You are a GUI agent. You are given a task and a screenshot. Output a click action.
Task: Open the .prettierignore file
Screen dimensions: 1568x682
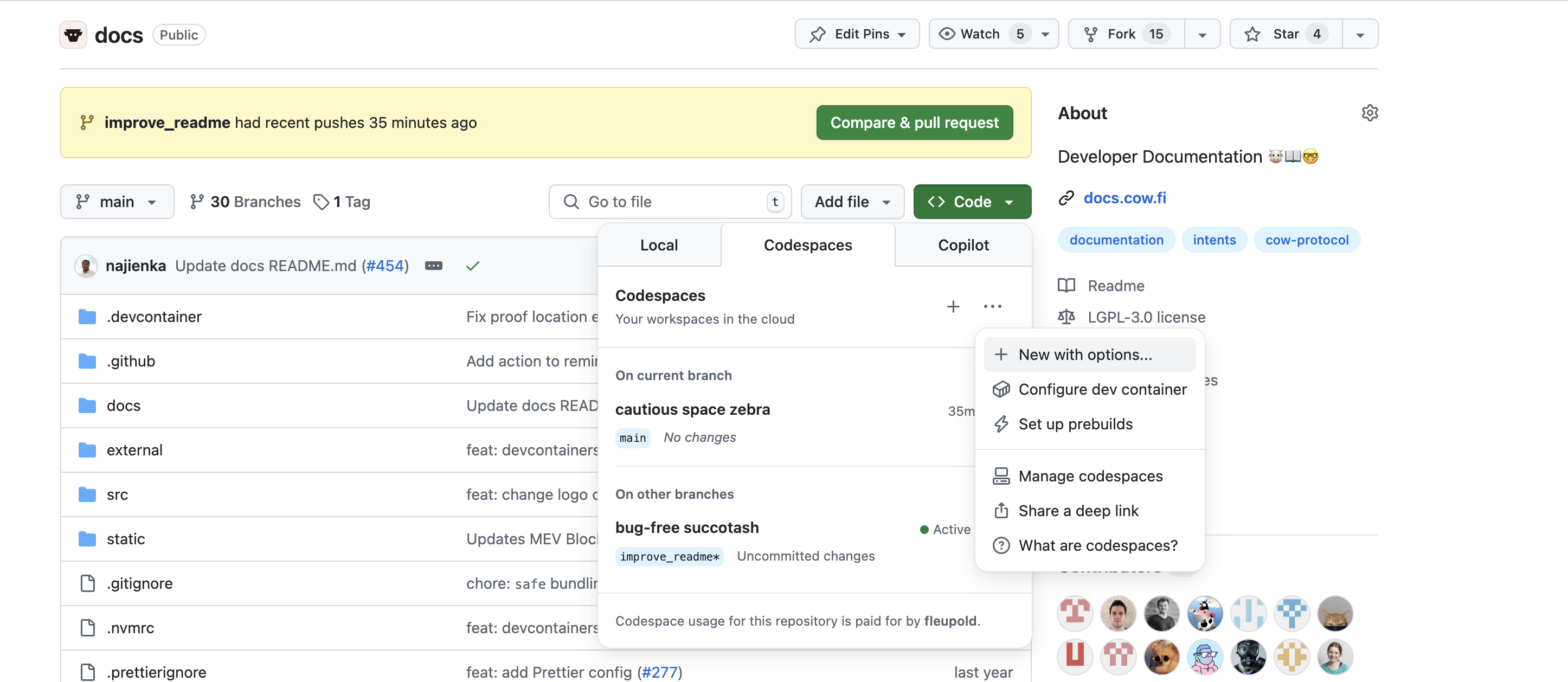pyautogui.click(x=157, y=672)
